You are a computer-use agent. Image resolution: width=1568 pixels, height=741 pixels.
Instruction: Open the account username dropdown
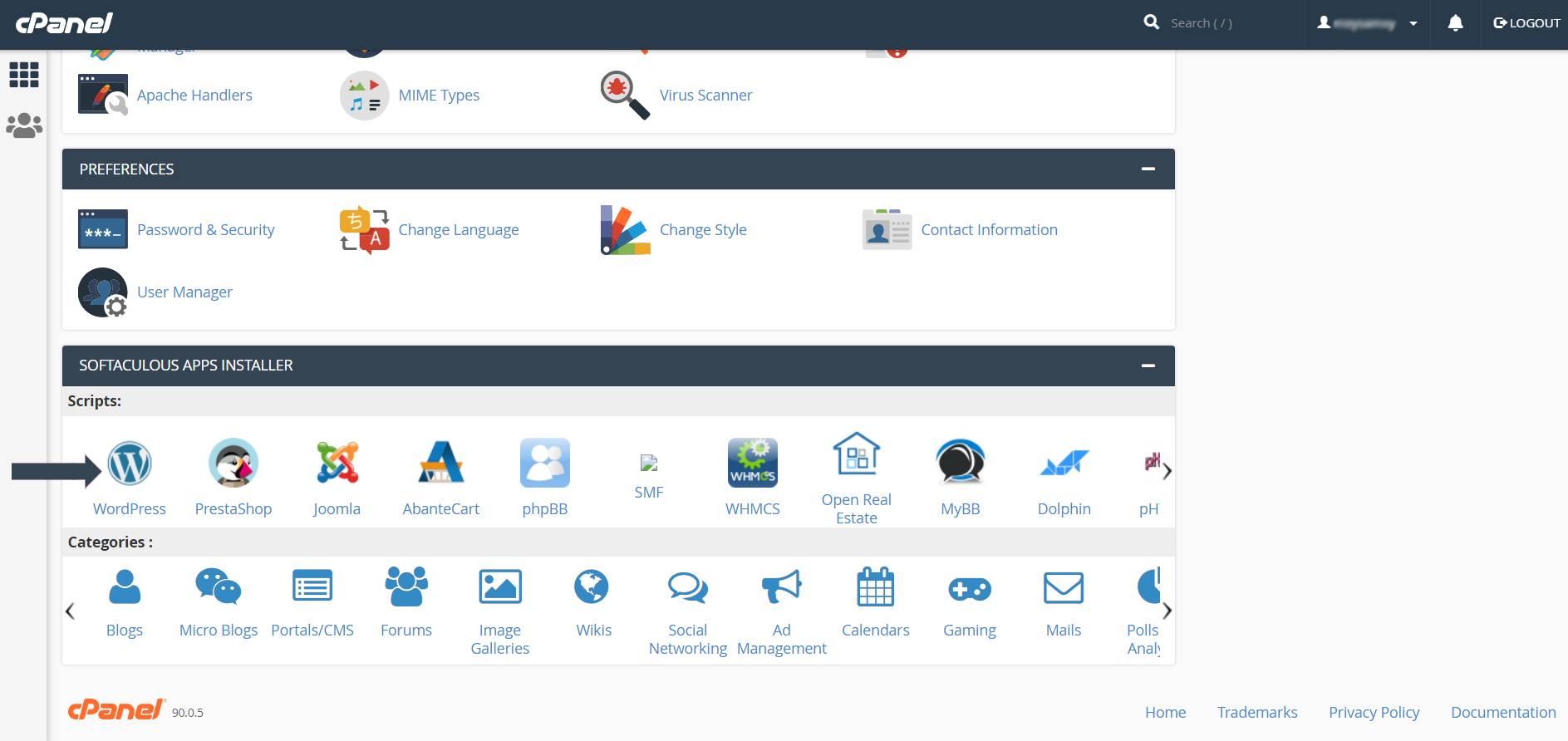coord(1367,23)
